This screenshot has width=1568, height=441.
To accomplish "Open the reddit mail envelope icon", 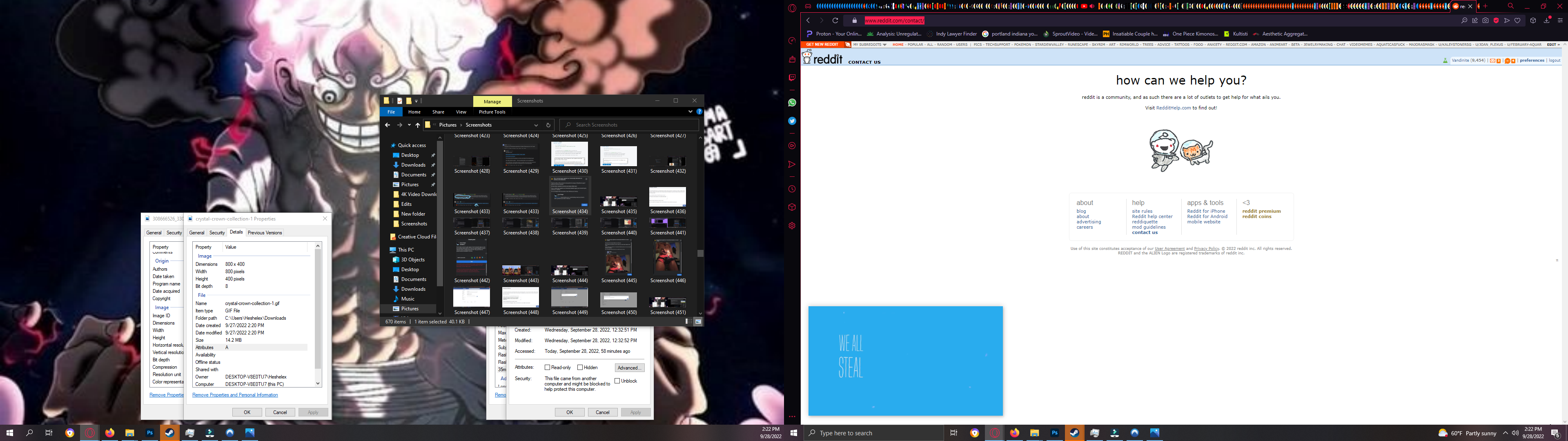I will 1492,61.
